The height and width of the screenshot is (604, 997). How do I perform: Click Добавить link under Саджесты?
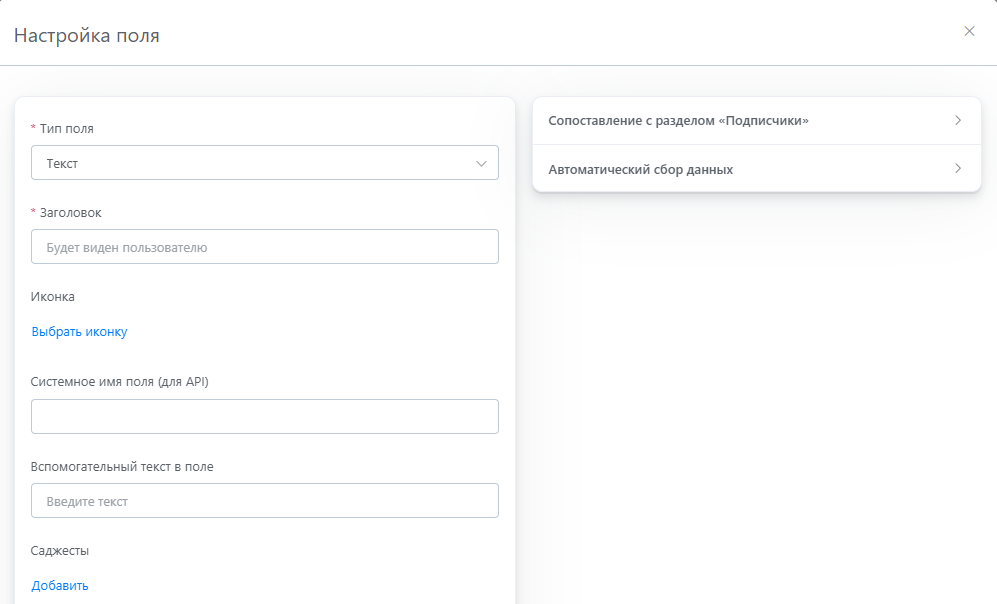[x=60, y=586]
